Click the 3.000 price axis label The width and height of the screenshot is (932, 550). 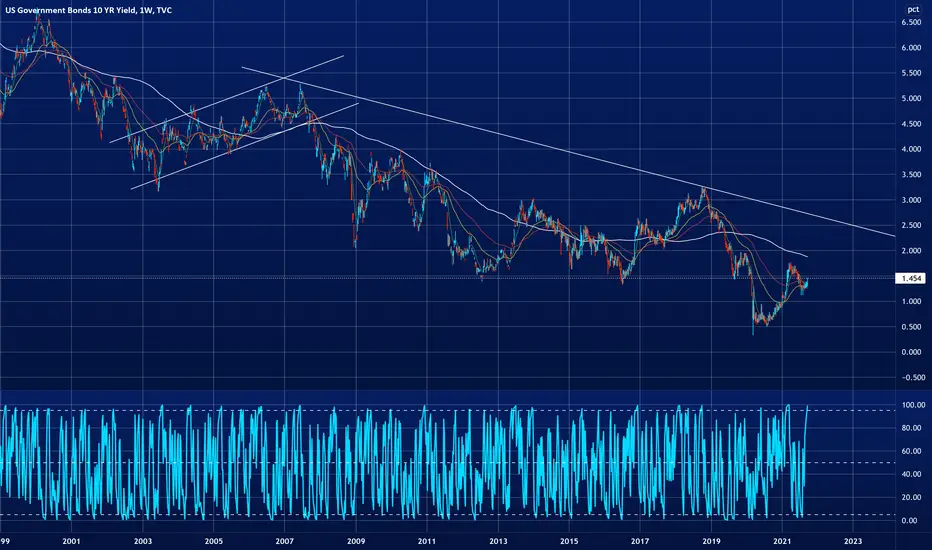pos(911,200)
